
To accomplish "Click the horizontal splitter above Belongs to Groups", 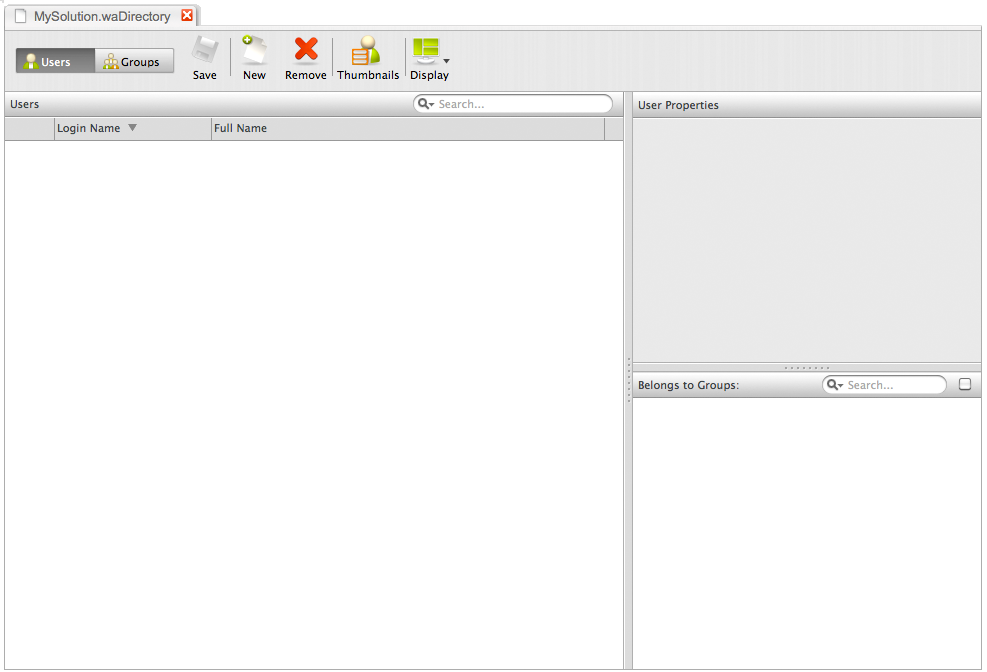I will click(x=806, y=368).
